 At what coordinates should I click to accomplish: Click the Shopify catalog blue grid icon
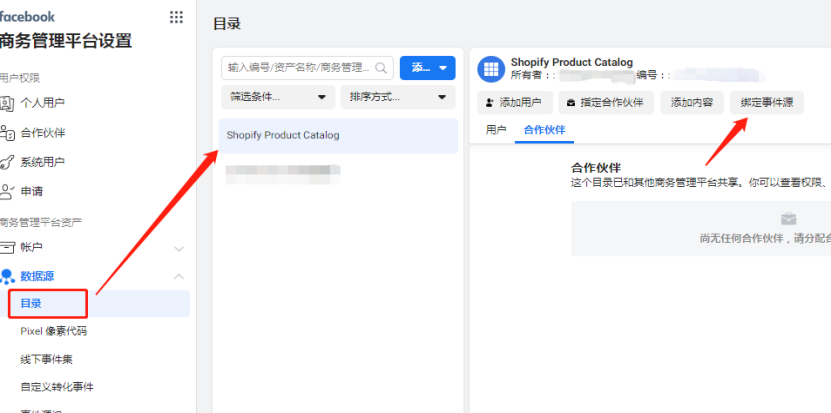(x=491, y=69)
